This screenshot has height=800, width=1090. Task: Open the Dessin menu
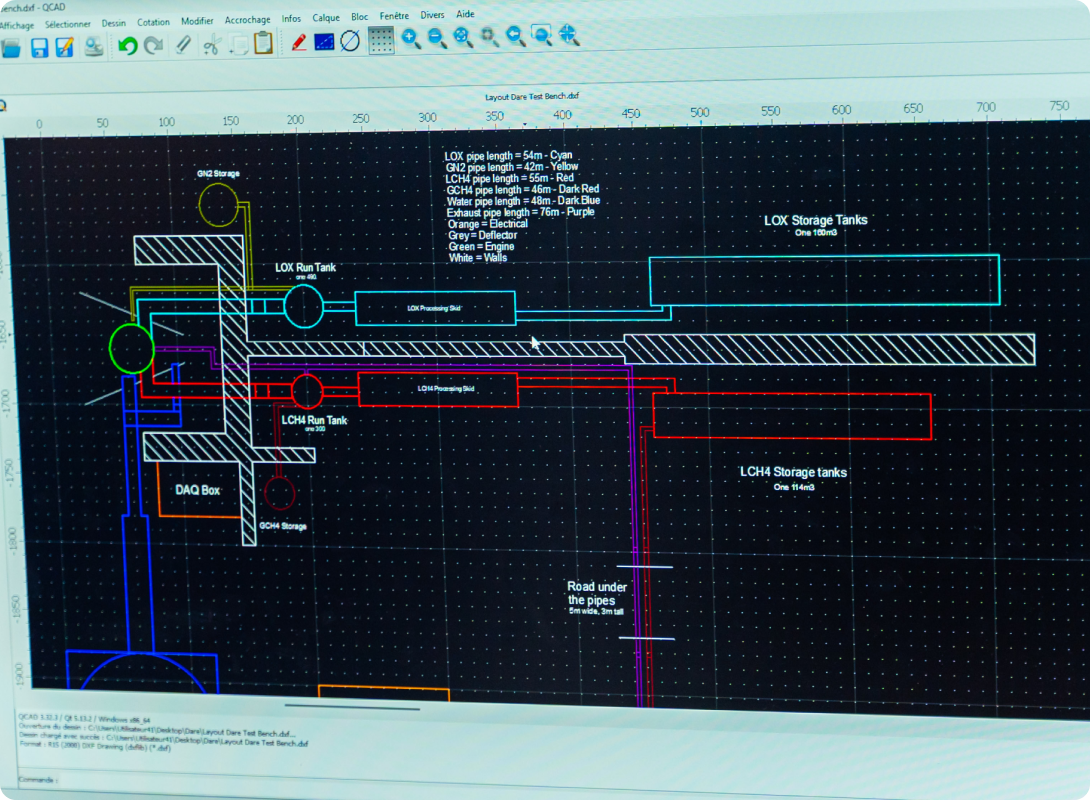114,21
